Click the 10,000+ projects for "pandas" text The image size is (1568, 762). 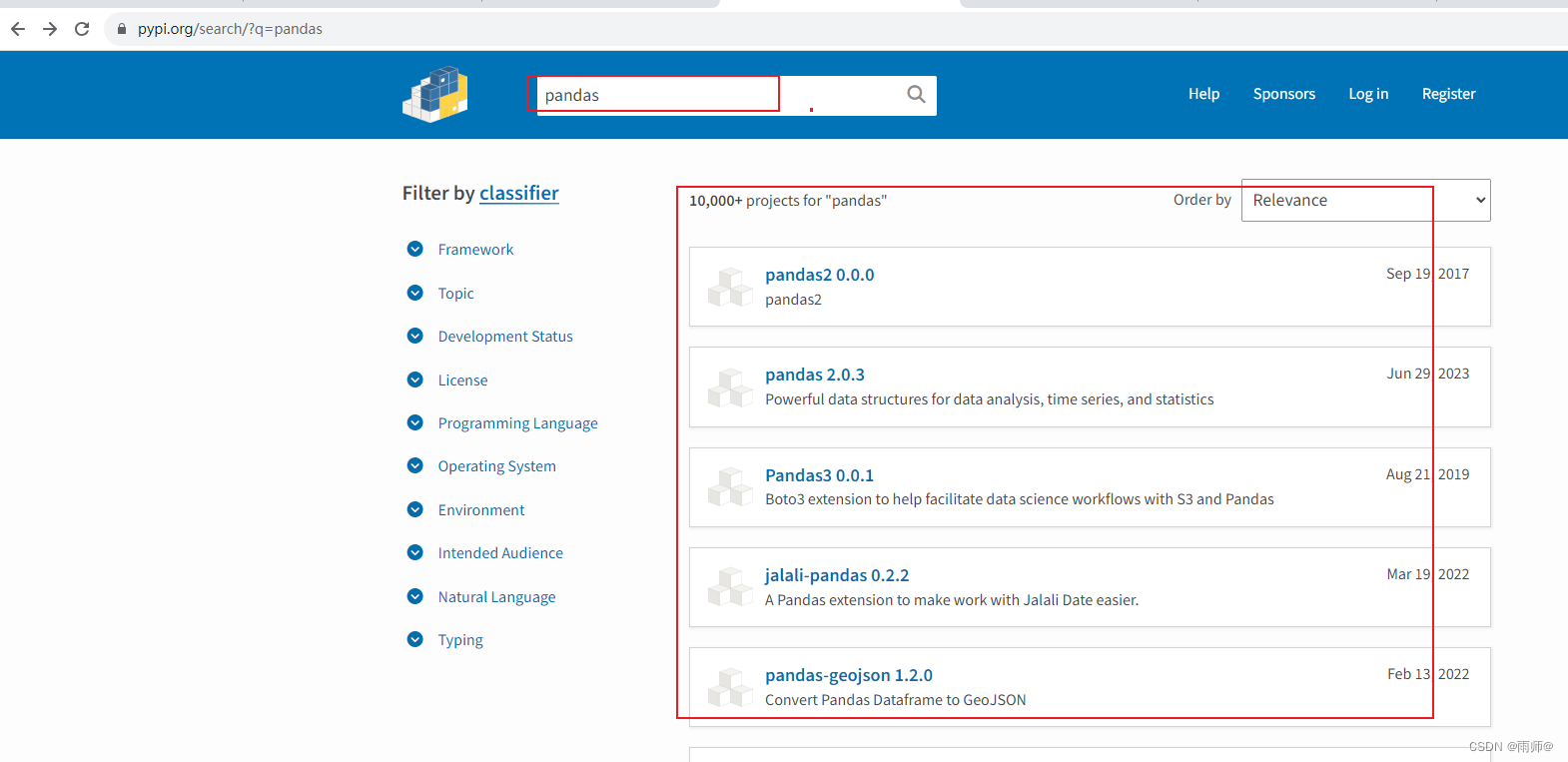[788, 201]
